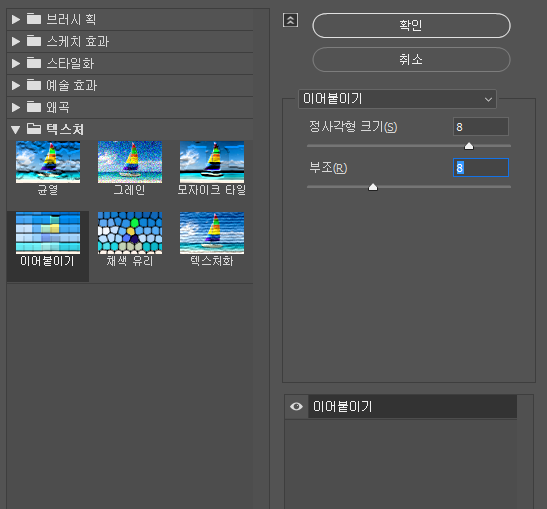
Task: Click the 예술 효과 folder icon
Action: pyautogui.click(x=34, y=85)
